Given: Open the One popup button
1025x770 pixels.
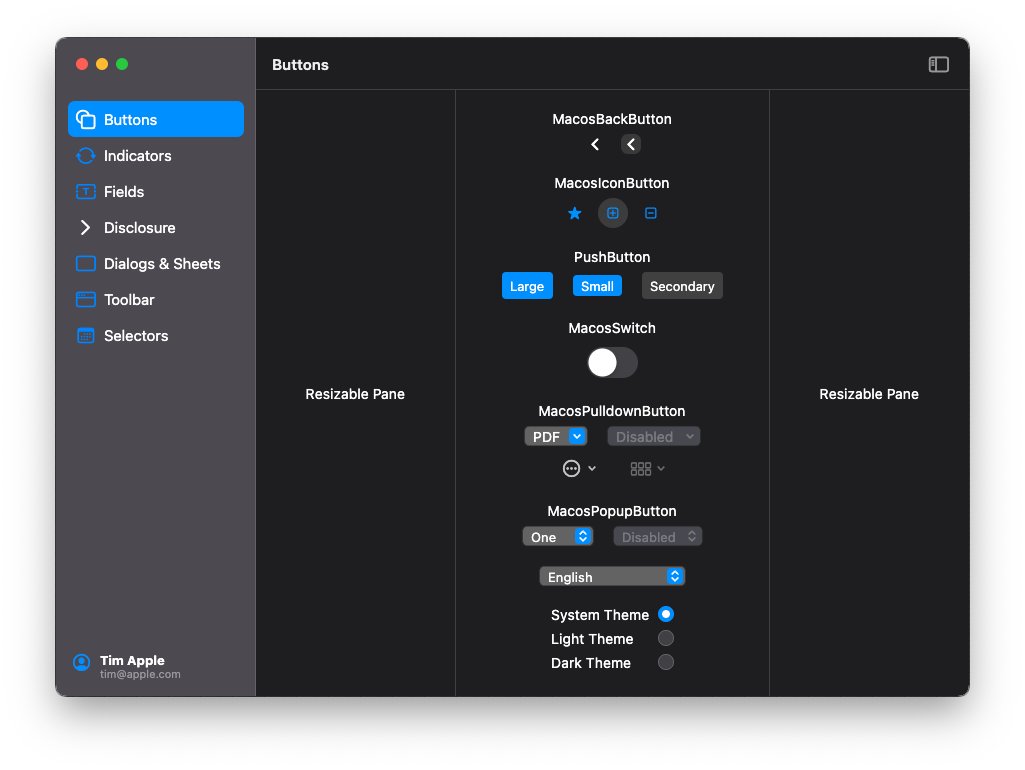Looking at the screenshot, I should point(558,536).
